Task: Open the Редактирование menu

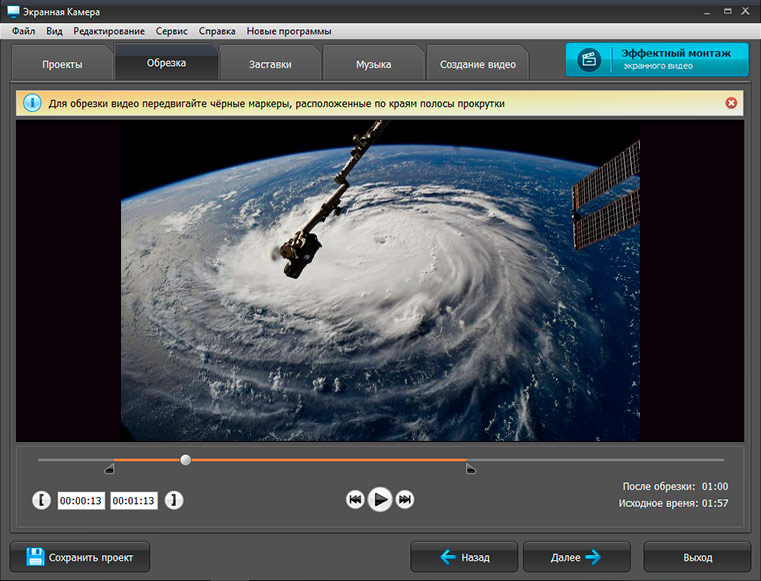Action: pyautogui.click(x=108, y=31)
